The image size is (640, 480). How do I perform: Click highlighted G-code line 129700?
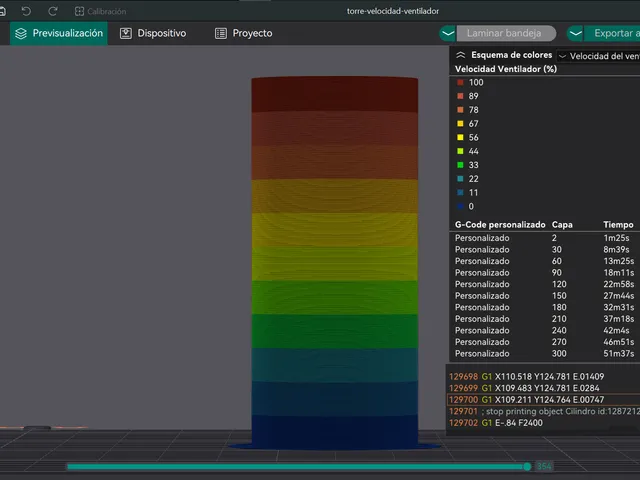tap(544, 400)
